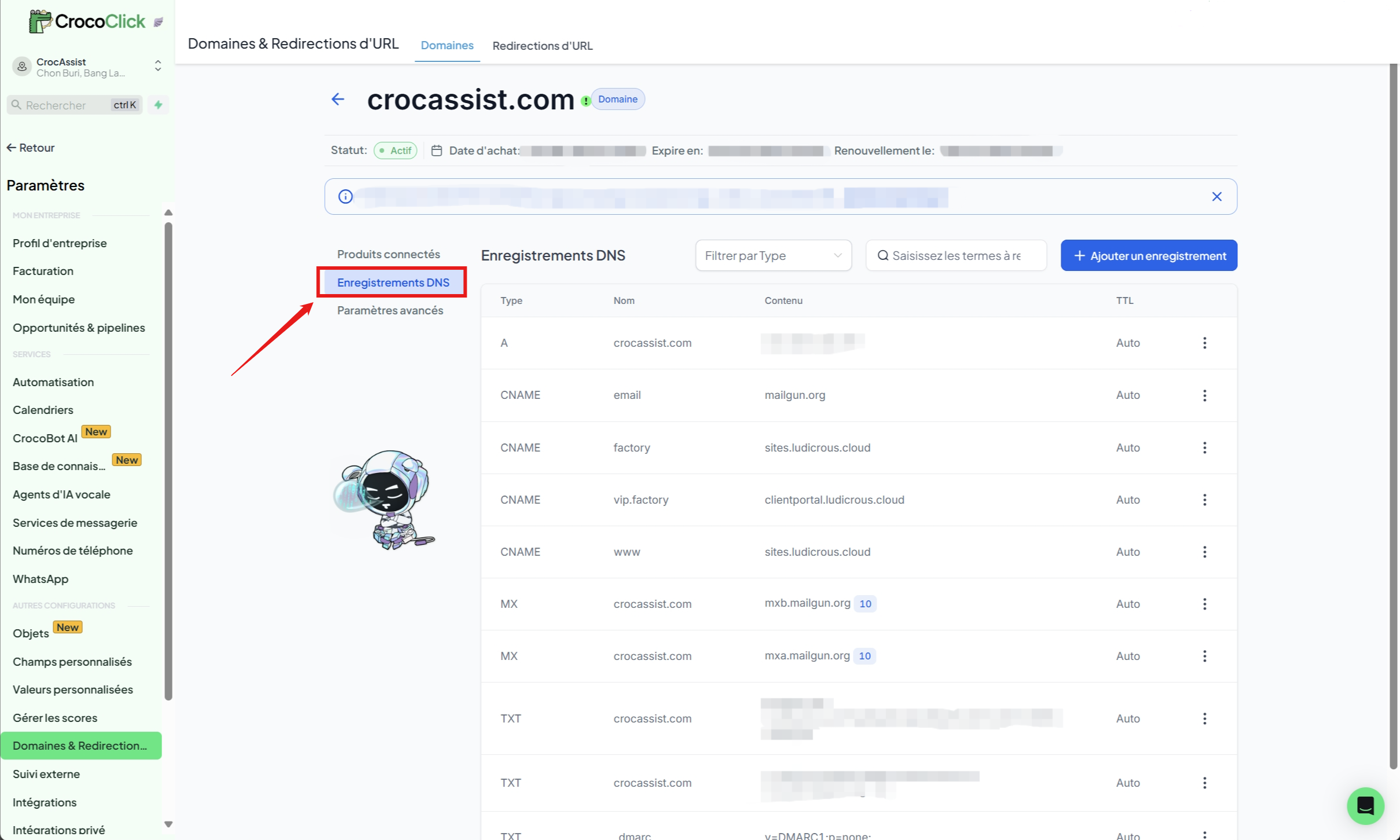
Task: Click the green status alert icon beside domain name
Action: coord(585,101)
